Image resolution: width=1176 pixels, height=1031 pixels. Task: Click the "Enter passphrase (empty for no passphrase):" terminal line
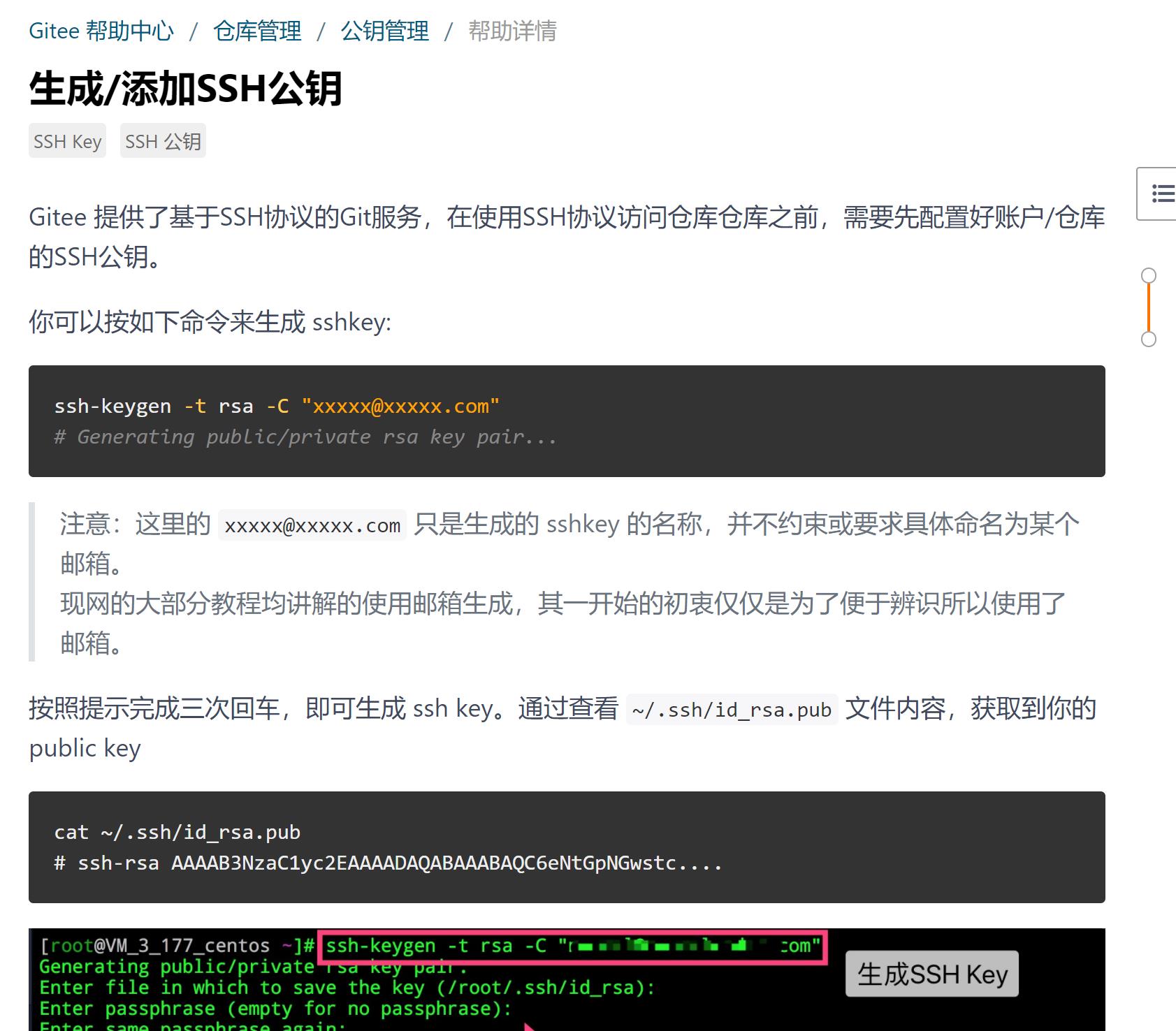pos(275,1009)
